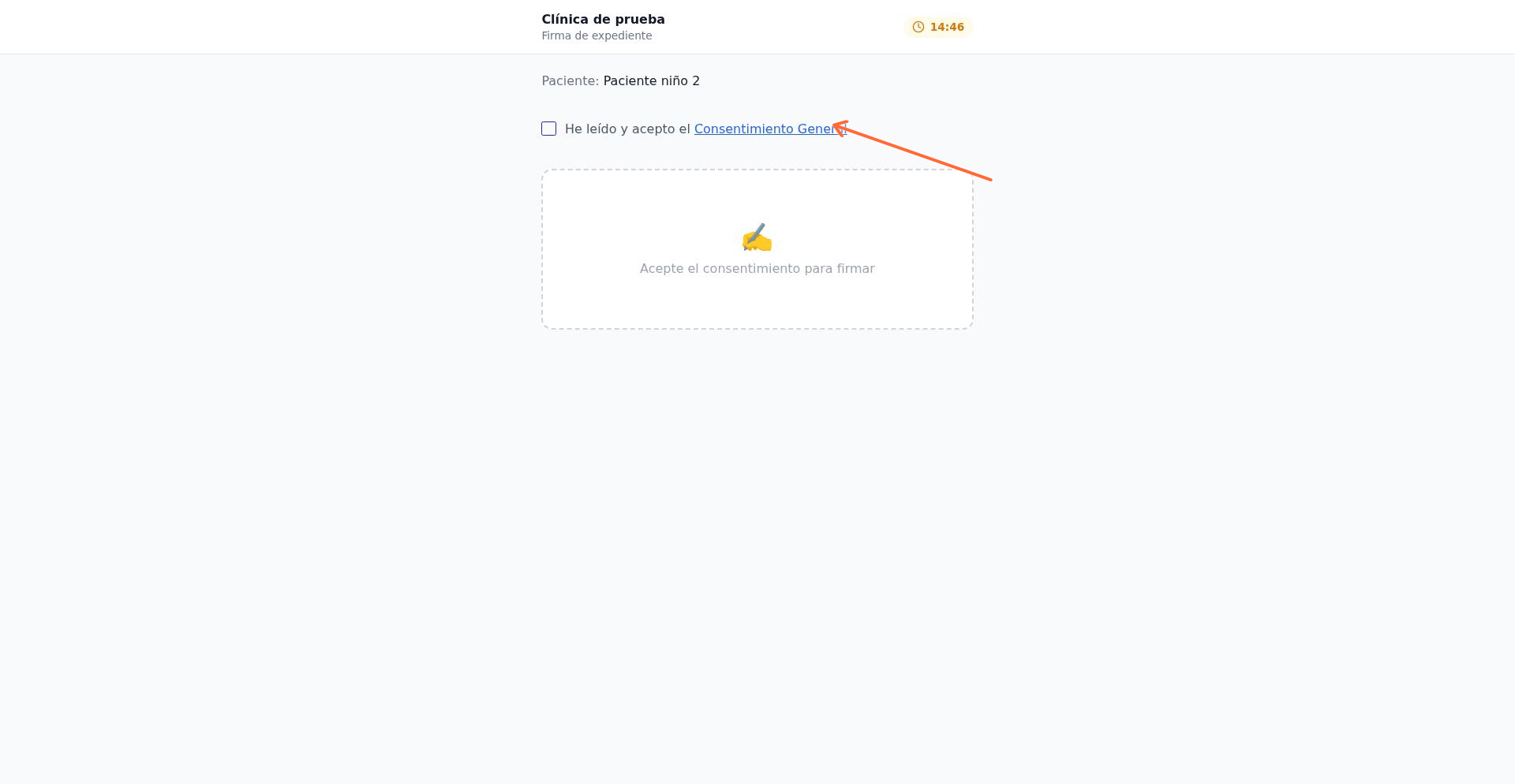Click the 'Paciente:' label text
This screenshot has height=784, width=1515.
point(568,80)
